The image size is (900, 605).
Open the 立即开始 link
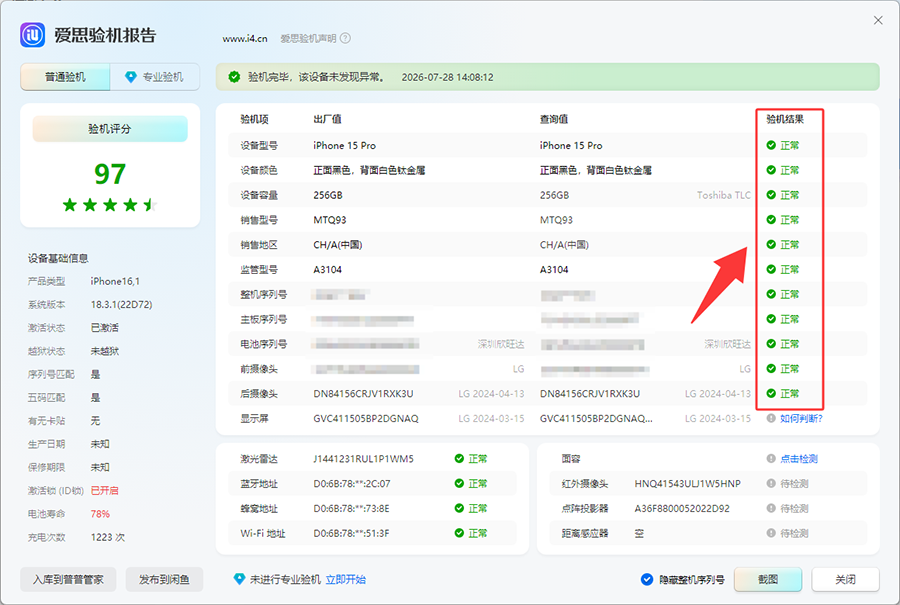346,579
